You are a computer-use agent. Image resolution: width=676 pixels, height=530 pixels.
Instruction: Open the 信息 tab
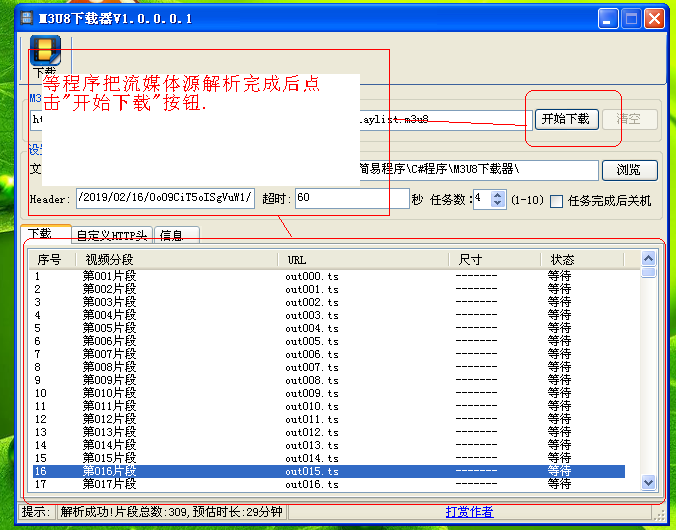click(x=173, y=235)
